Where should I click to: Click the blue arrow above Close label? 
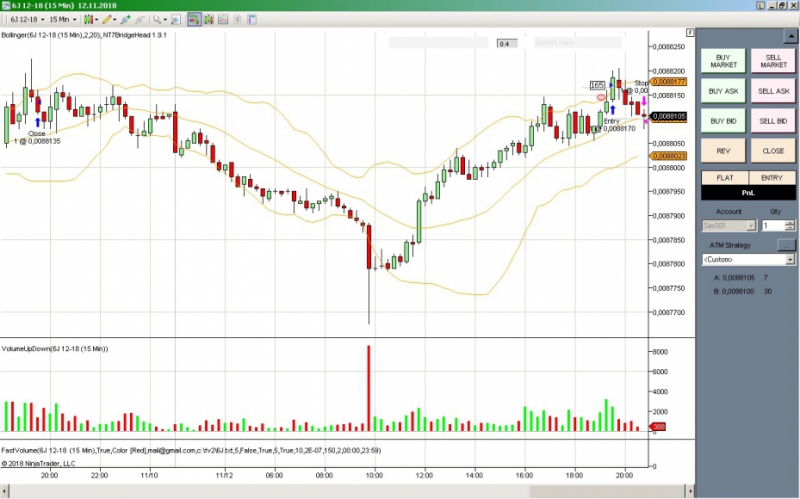pyautogui.click(x=38, y=122)
